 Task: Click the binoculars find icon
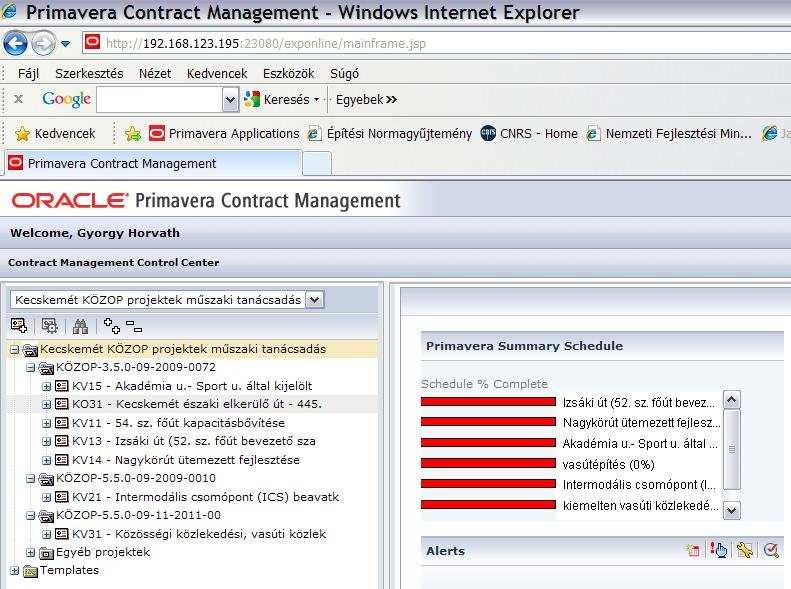(x=80, y=326)
